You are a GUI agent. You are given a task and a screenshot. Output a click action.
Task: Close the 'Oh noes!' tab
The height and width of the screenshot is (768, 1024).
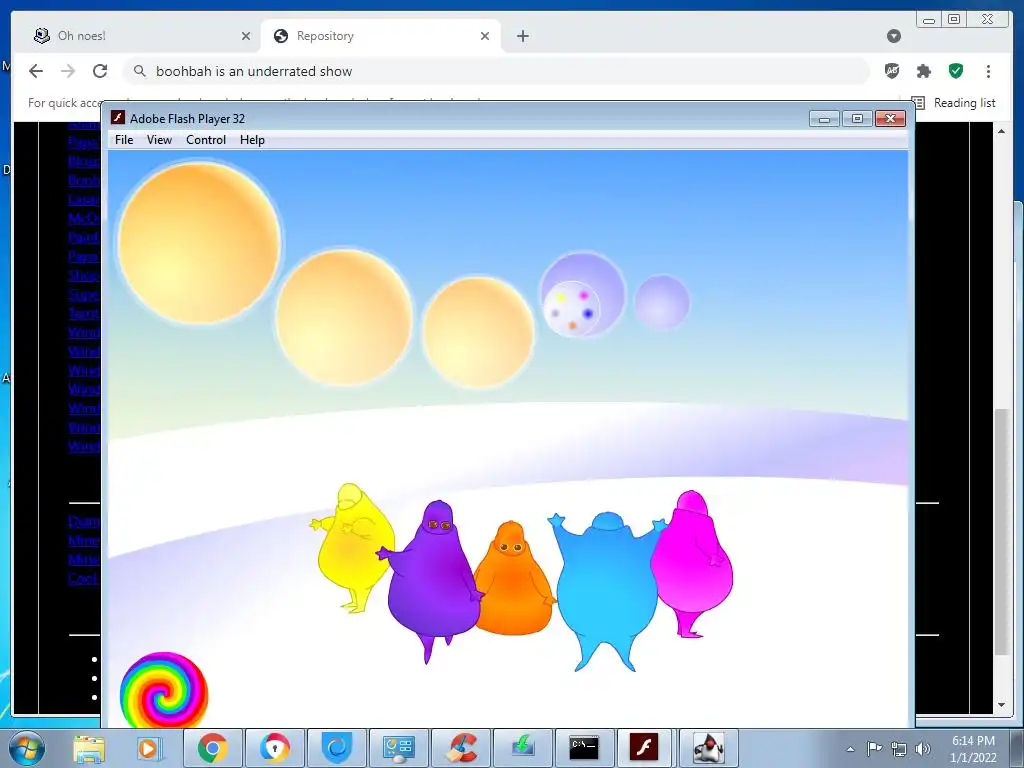246,36
